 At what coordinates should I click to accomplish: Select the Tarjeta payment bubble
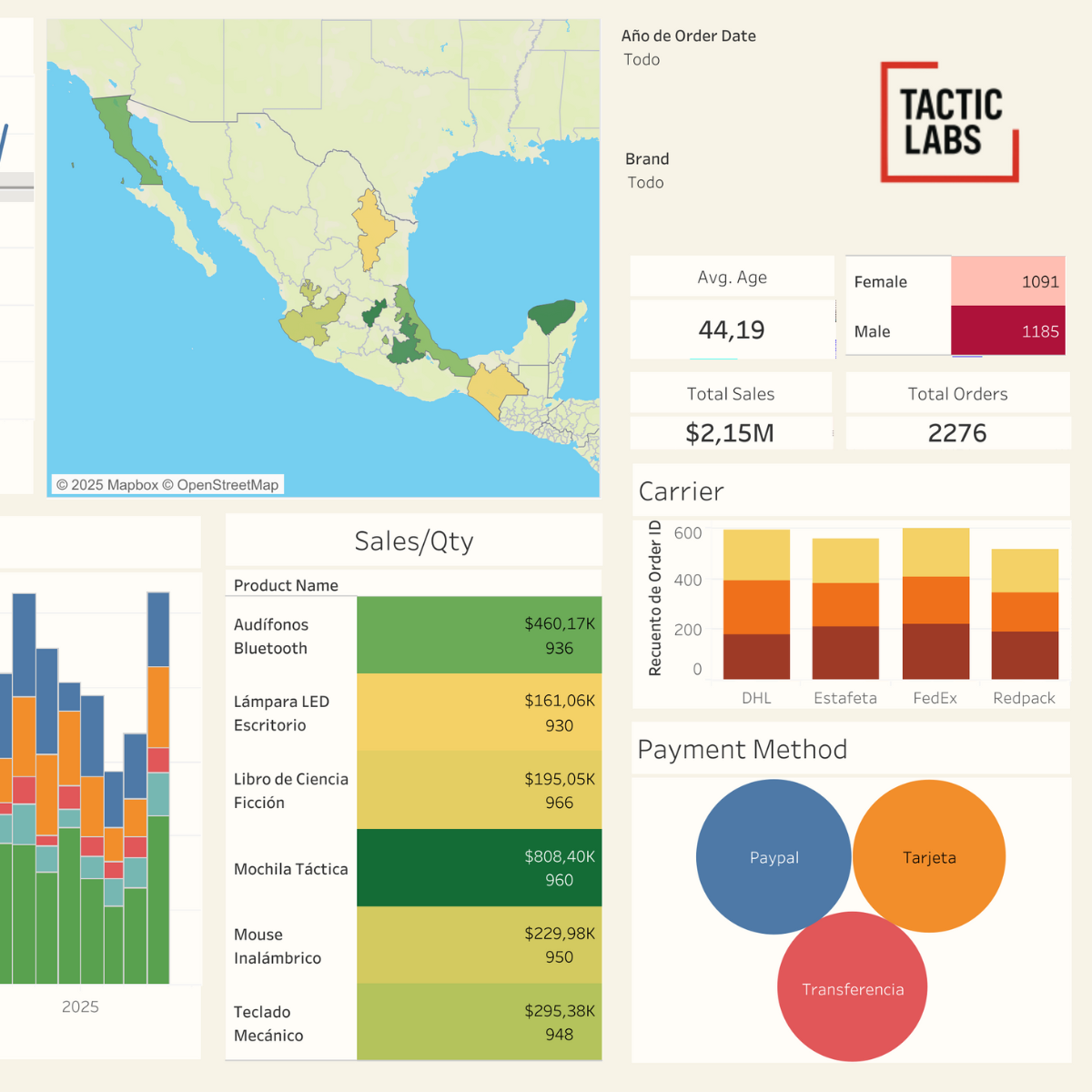tap(929, 857)
